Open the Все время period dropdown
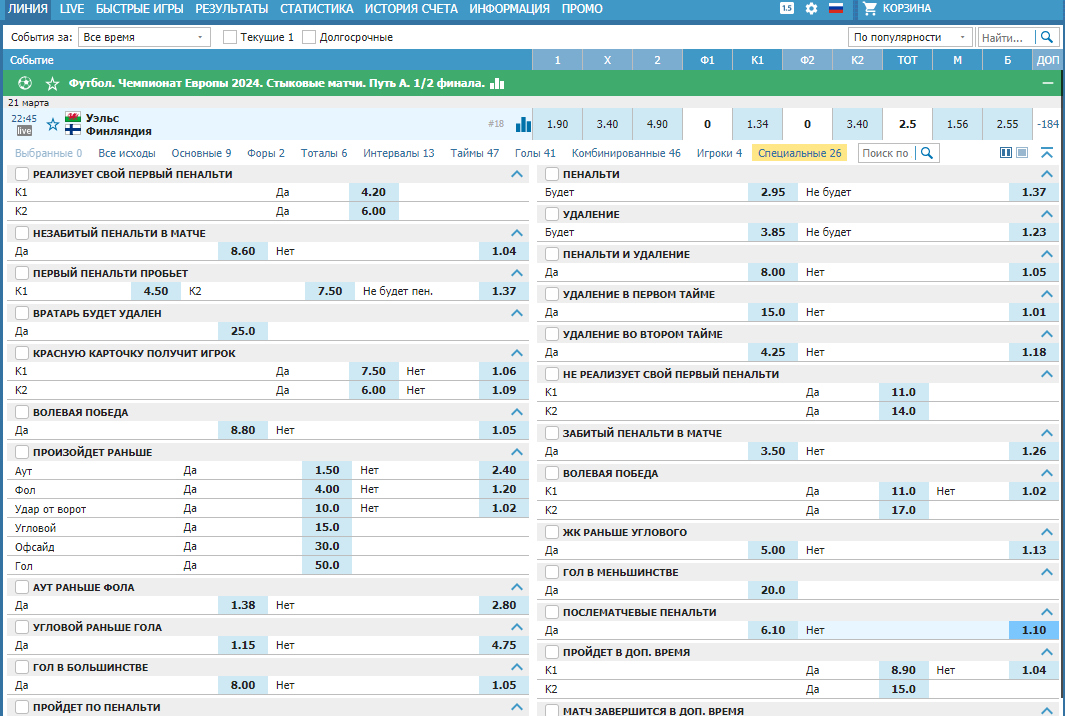 coord(144,37)
